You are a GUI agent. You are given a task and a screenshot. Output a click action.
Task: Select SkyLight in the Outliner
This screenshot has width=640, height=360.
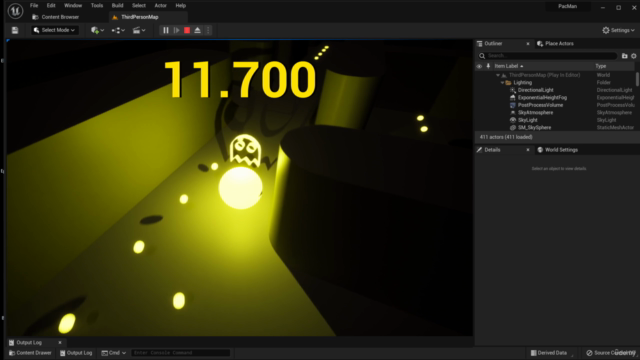tap(528, 120)
